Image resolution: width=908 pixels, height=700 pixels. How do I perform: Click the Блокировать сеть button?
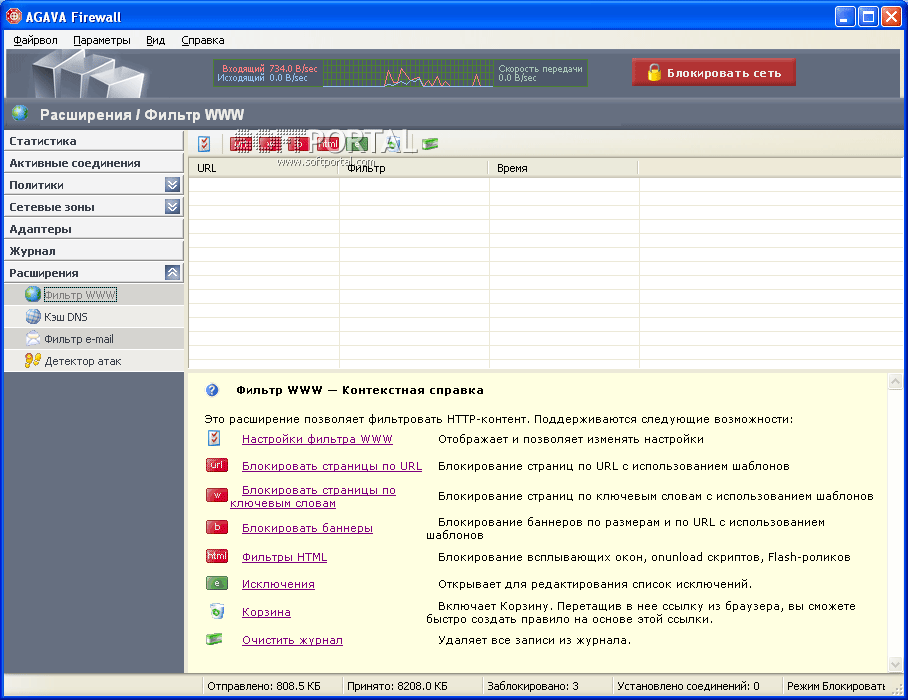[x=713, y=72]
